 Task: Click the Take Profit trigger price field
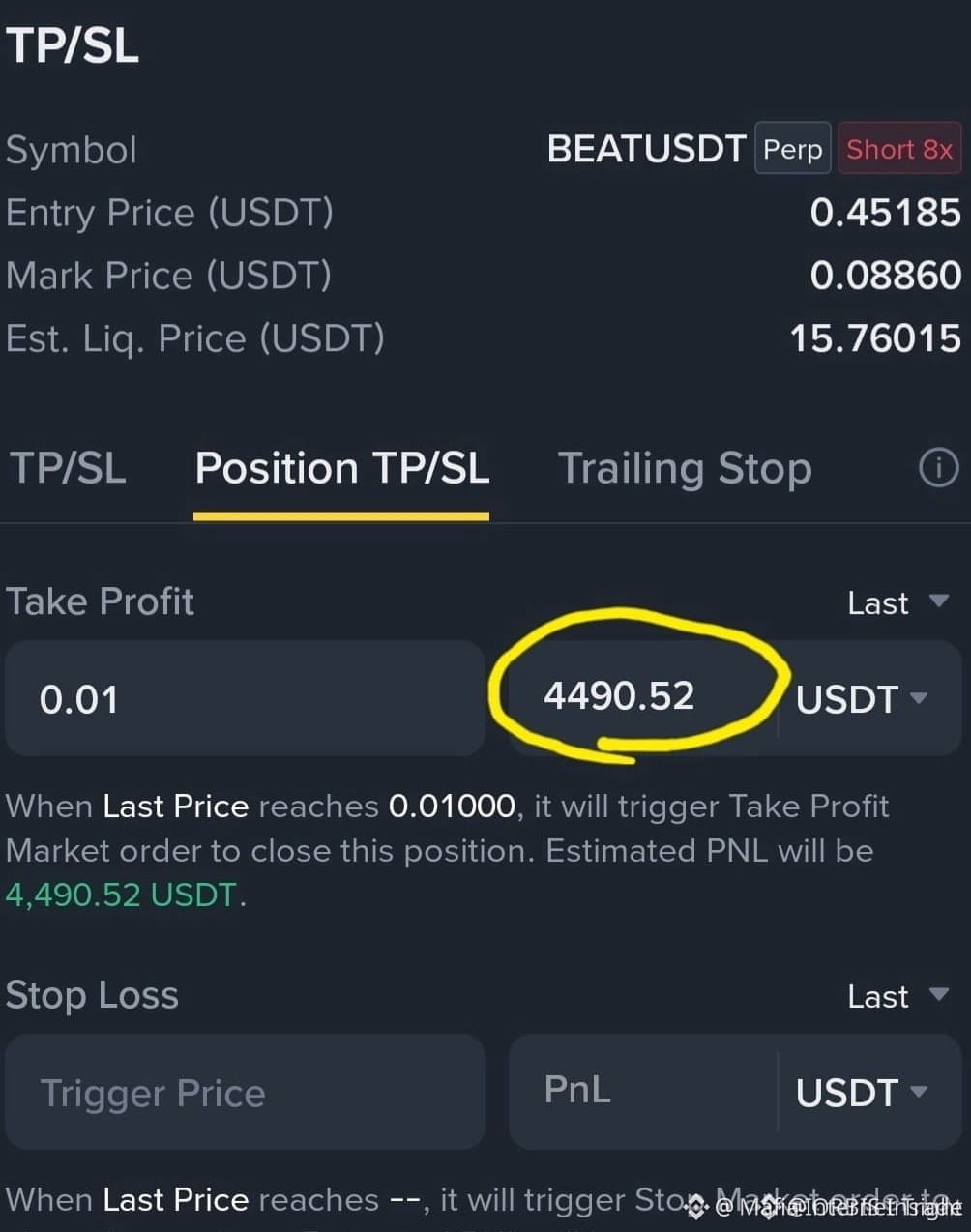tap(245, 698)
